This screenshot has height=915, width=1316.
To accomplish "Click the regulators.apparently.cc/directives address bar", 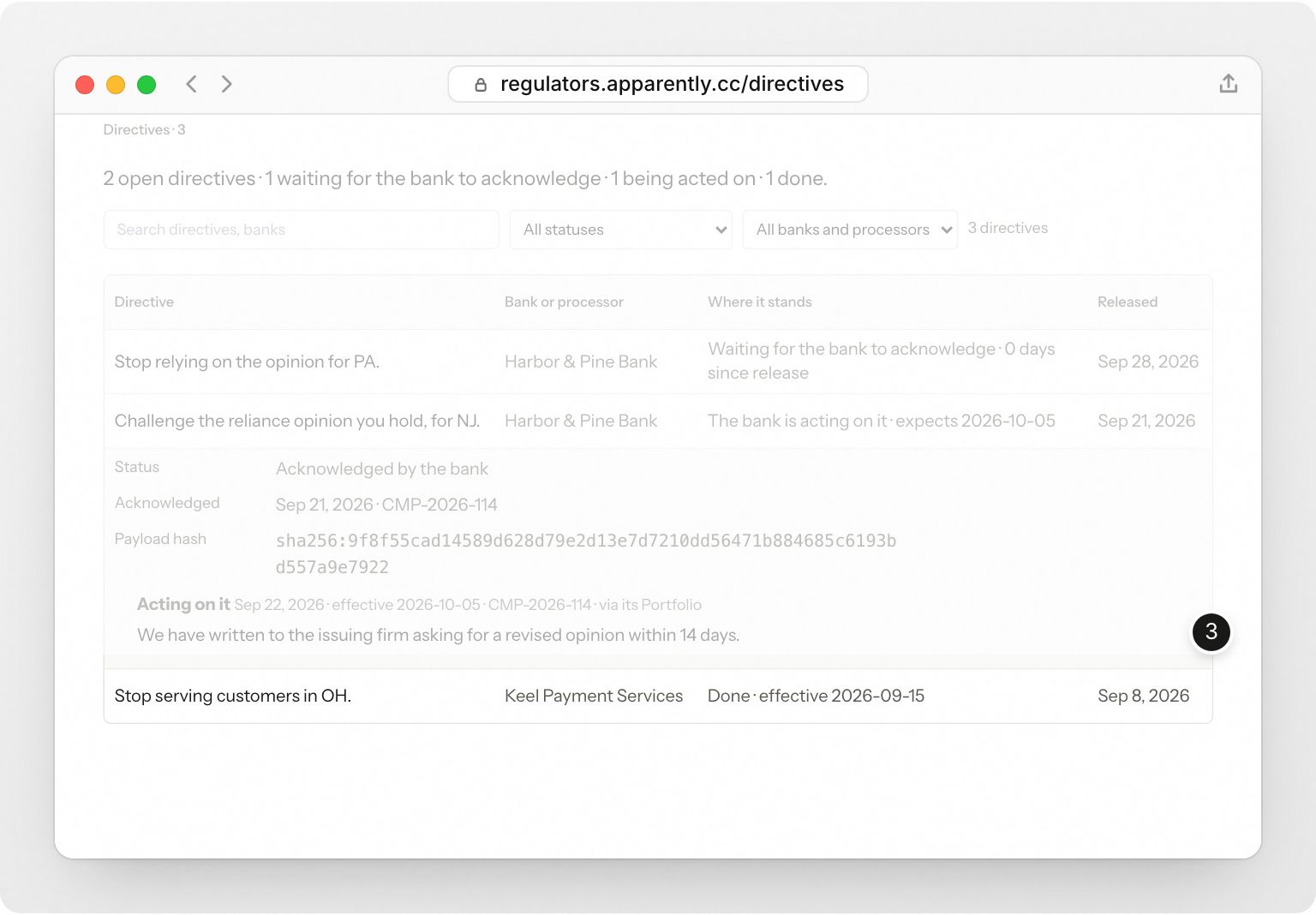I will coord(658,84).
